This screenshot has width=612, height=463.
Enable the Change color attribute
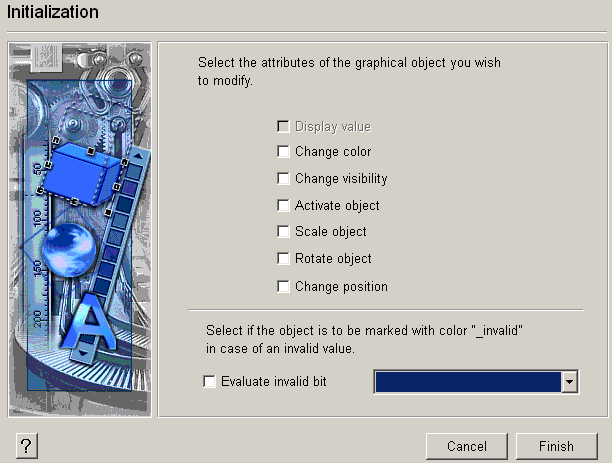coord(284,152)
